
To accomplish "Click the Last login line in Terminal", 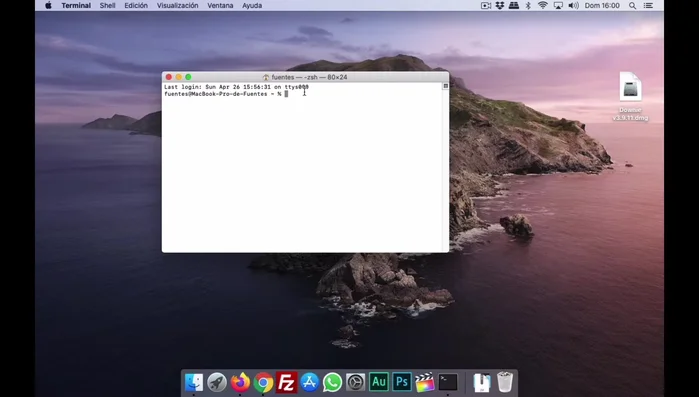I will (x=236, y=87).
